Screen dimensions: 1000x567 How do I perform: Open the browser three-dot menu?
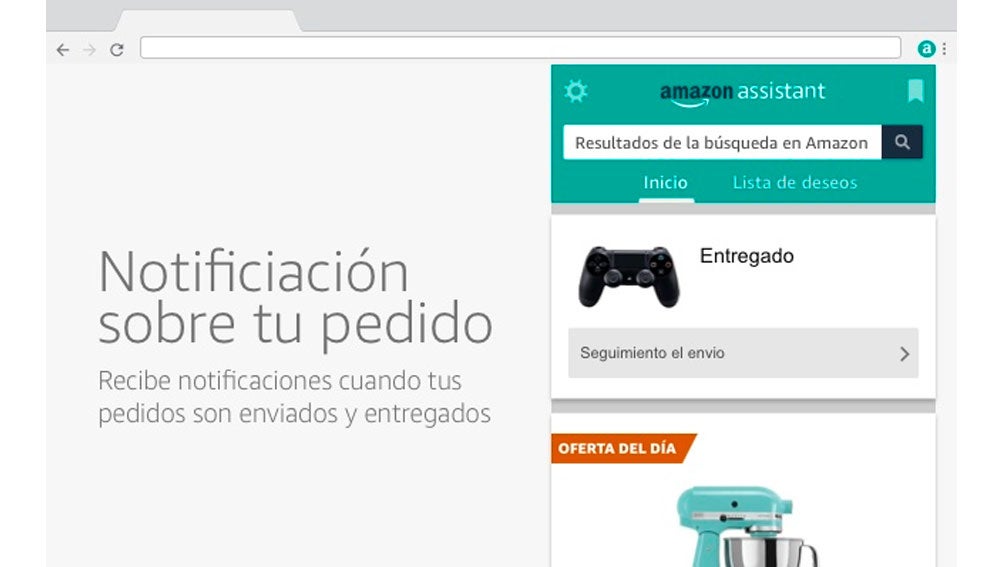945,48
